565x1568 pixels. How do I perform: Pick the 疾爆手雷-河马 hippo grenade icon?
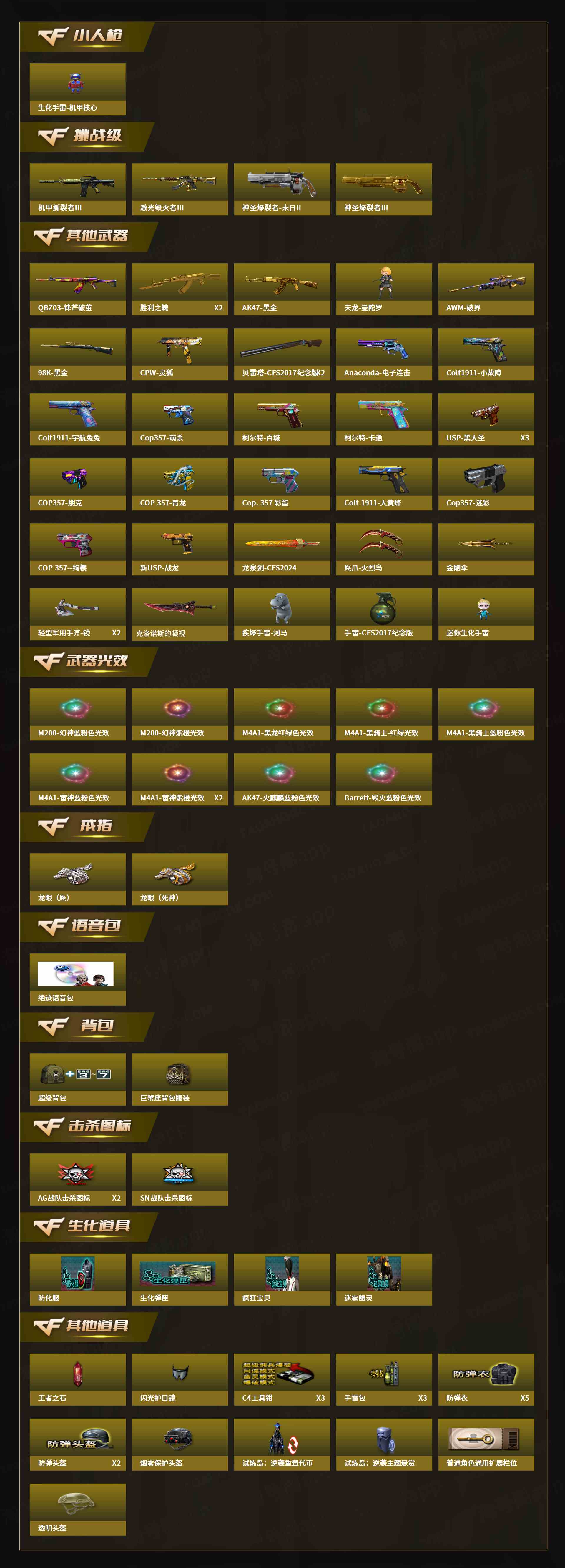(281, 608)
